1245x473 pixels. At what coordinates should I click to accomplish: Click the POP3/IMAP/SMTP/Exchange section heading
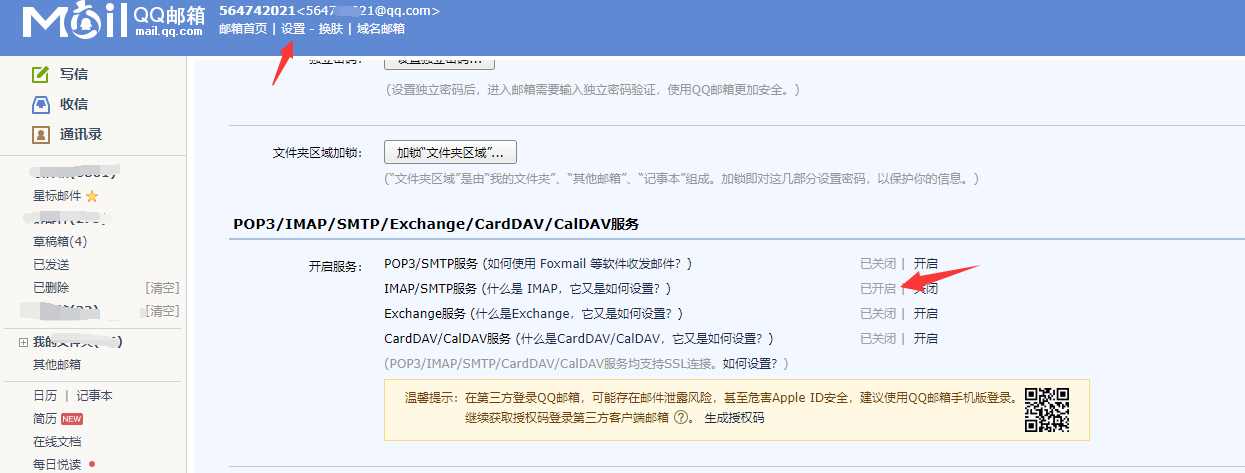436,224
